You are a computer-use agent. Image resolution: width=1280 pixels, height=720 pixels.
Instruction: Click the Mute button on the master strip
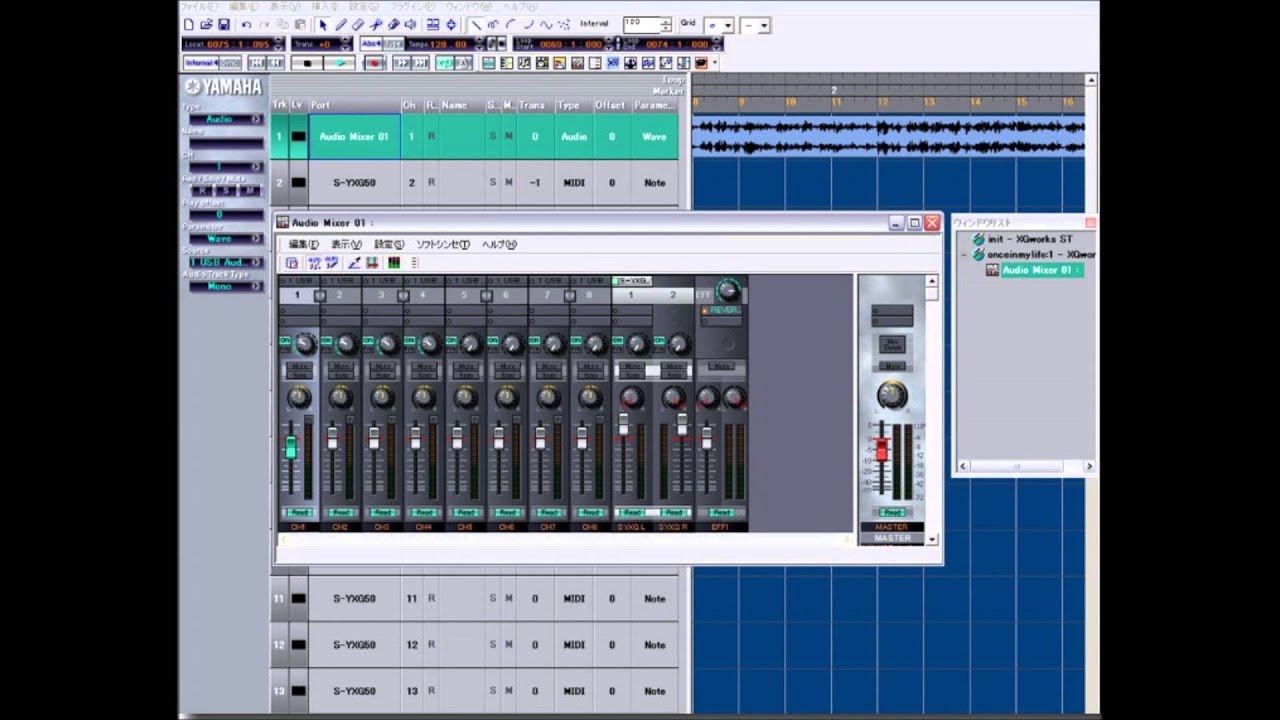(x=892, y=366)
